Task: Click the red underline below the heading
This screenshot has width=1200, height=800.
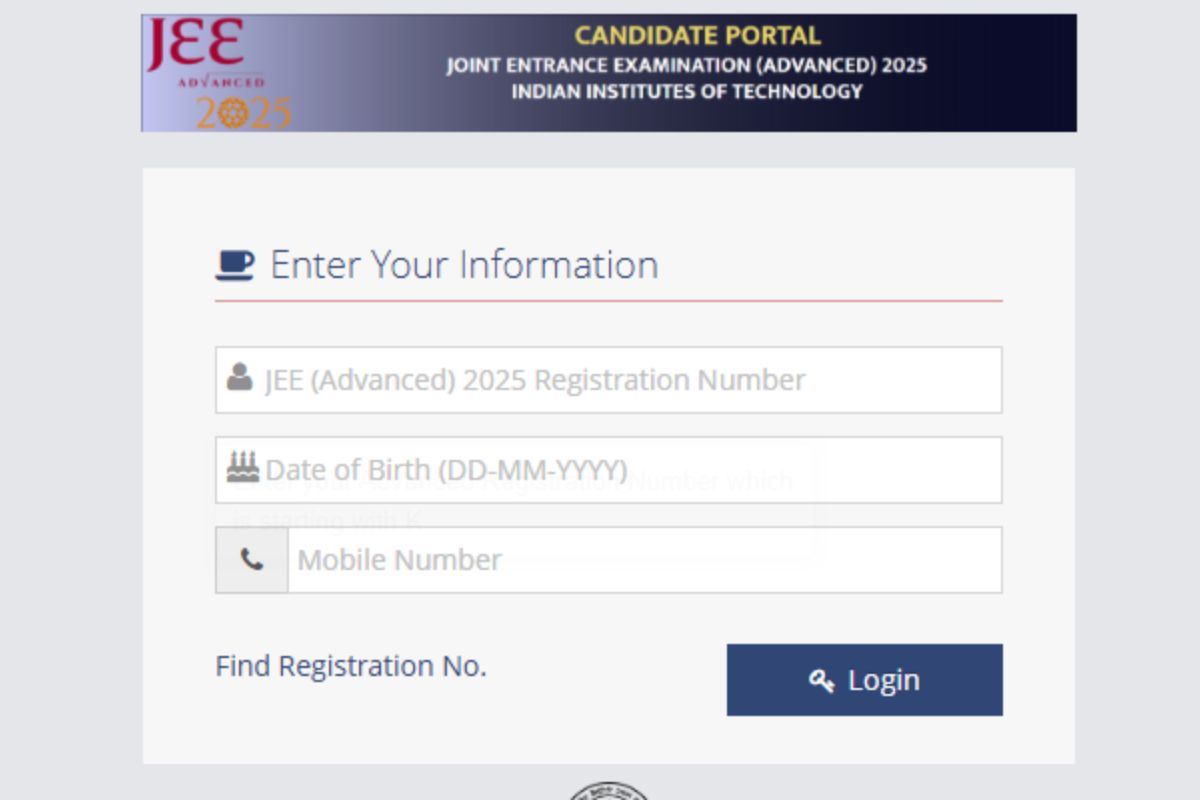Action: pos(608,295)
